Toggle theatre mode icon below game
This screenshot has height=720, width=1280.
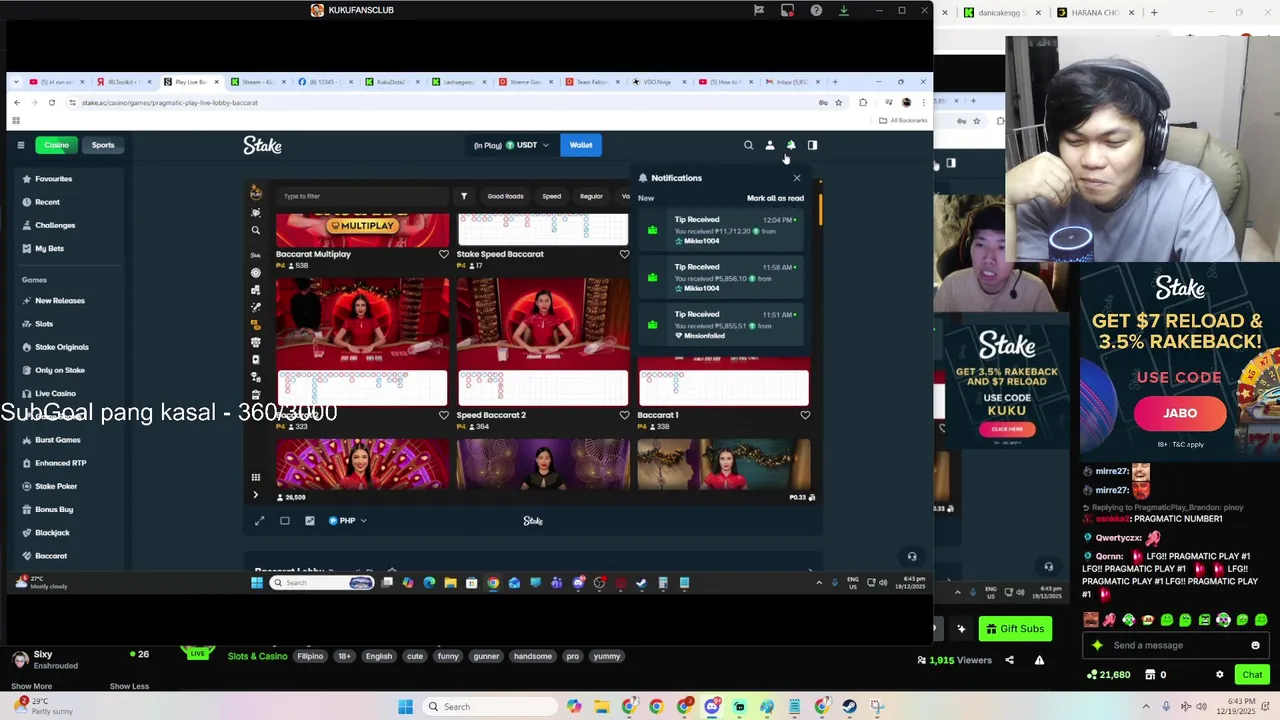tap(285, 521)
